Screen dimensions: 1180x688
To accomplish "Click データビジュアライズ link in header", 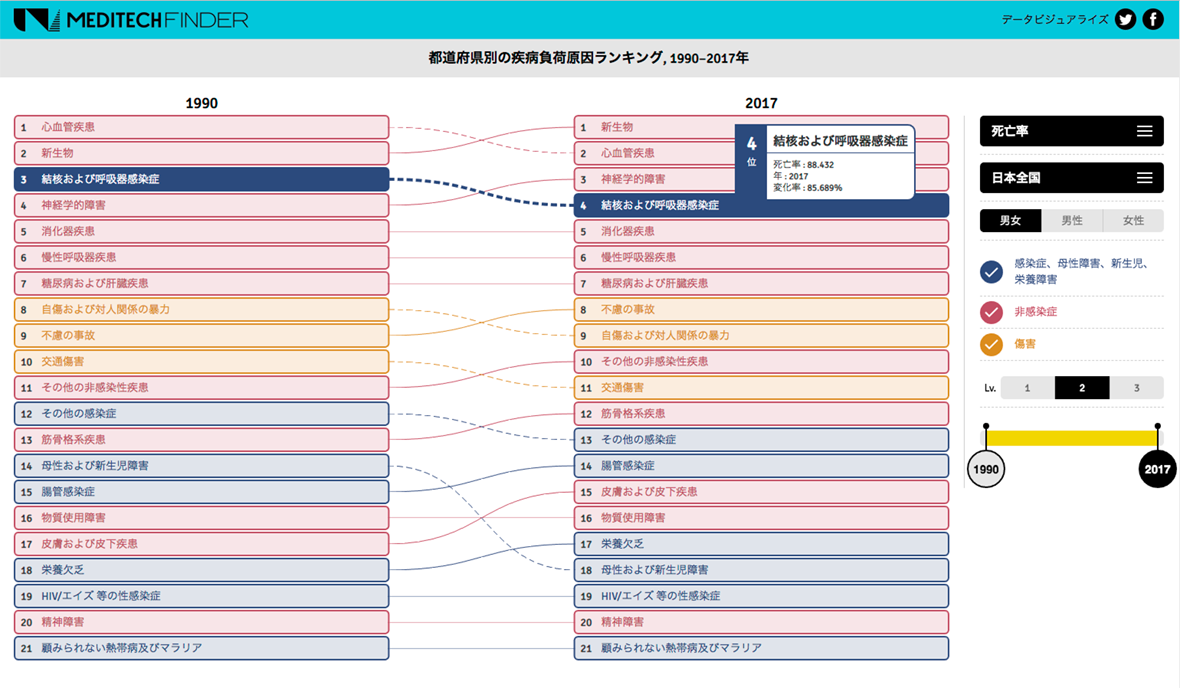I will click(x=1054, y=19).
